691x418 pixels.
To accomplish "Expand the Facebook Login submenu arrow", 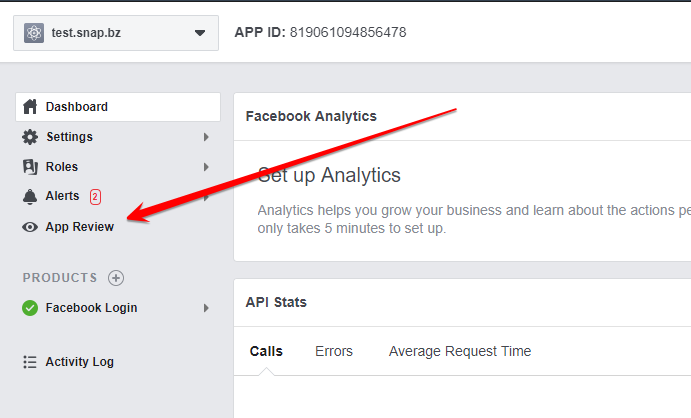I will point(206,308).
